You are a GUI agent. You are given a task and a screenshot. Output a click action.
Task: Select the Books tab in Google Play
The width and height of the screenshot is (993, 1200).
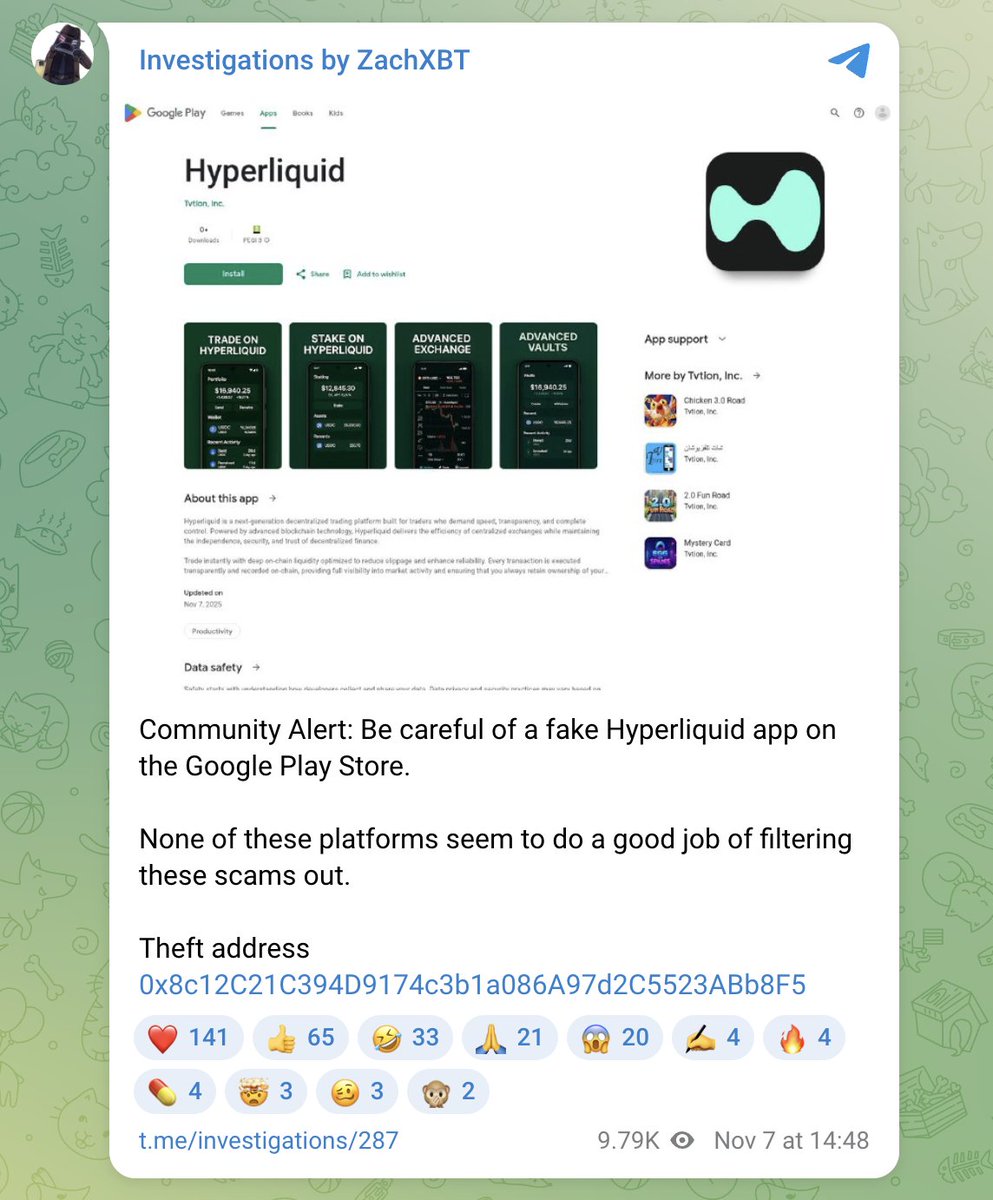pos(303,113)
